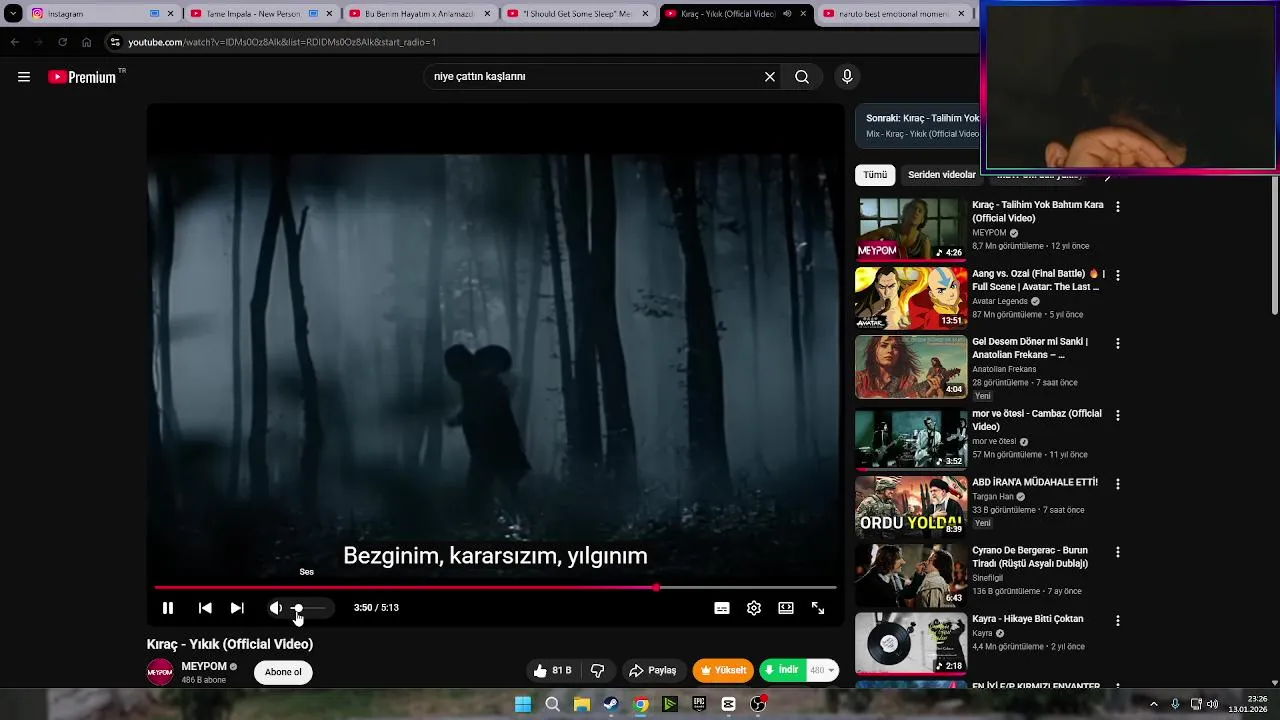Screen dimensions: 1280x720
Task: Open CapCut from the taskbar
Action: (728, 704)
